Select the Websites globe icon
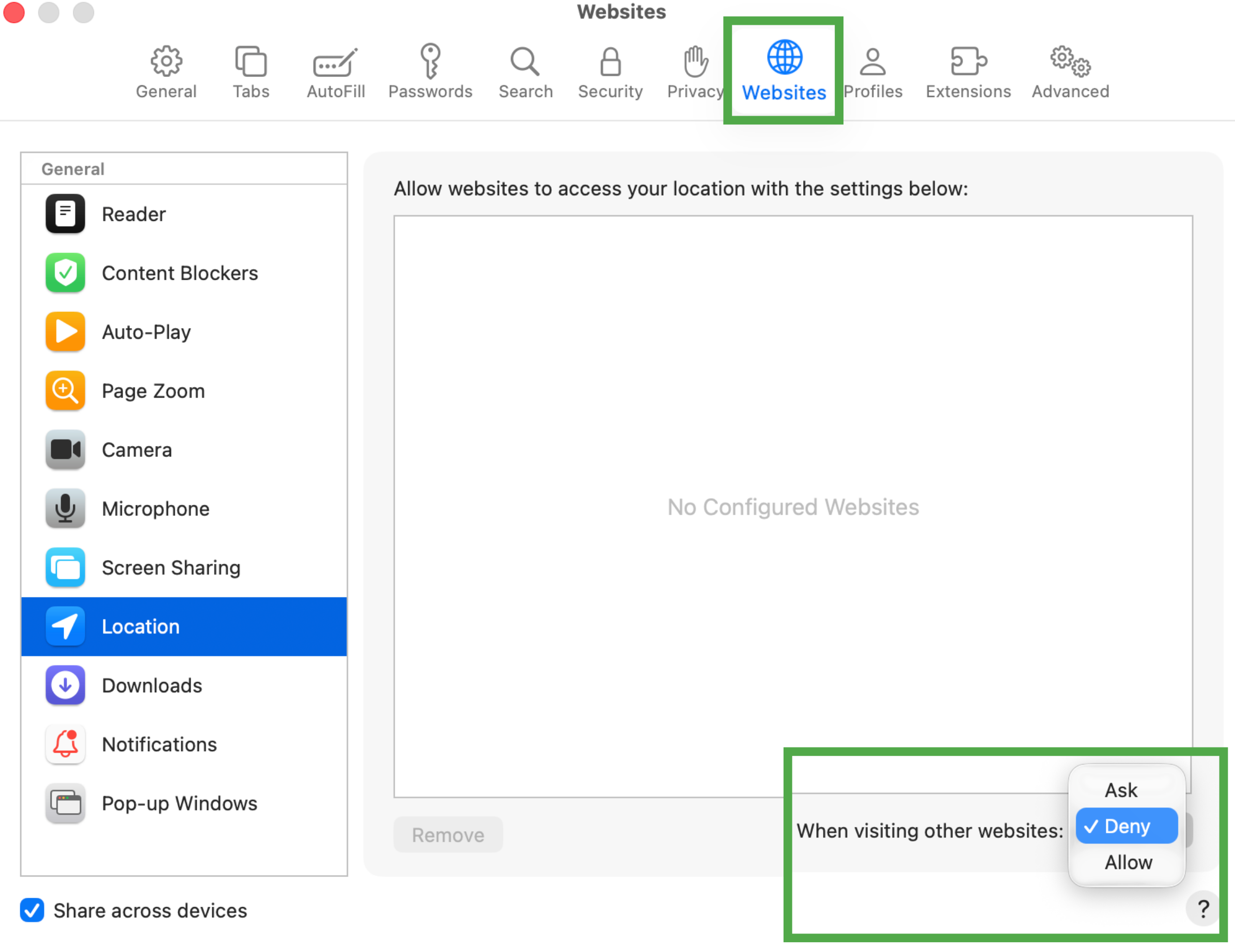1235x952 pixels. (x=784, y=57)
